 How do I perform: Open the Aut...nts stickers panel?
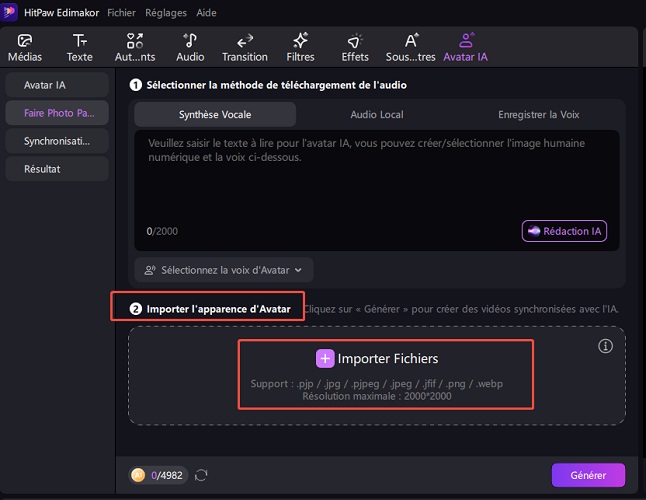pyautogui.click(x=135, y=48)
